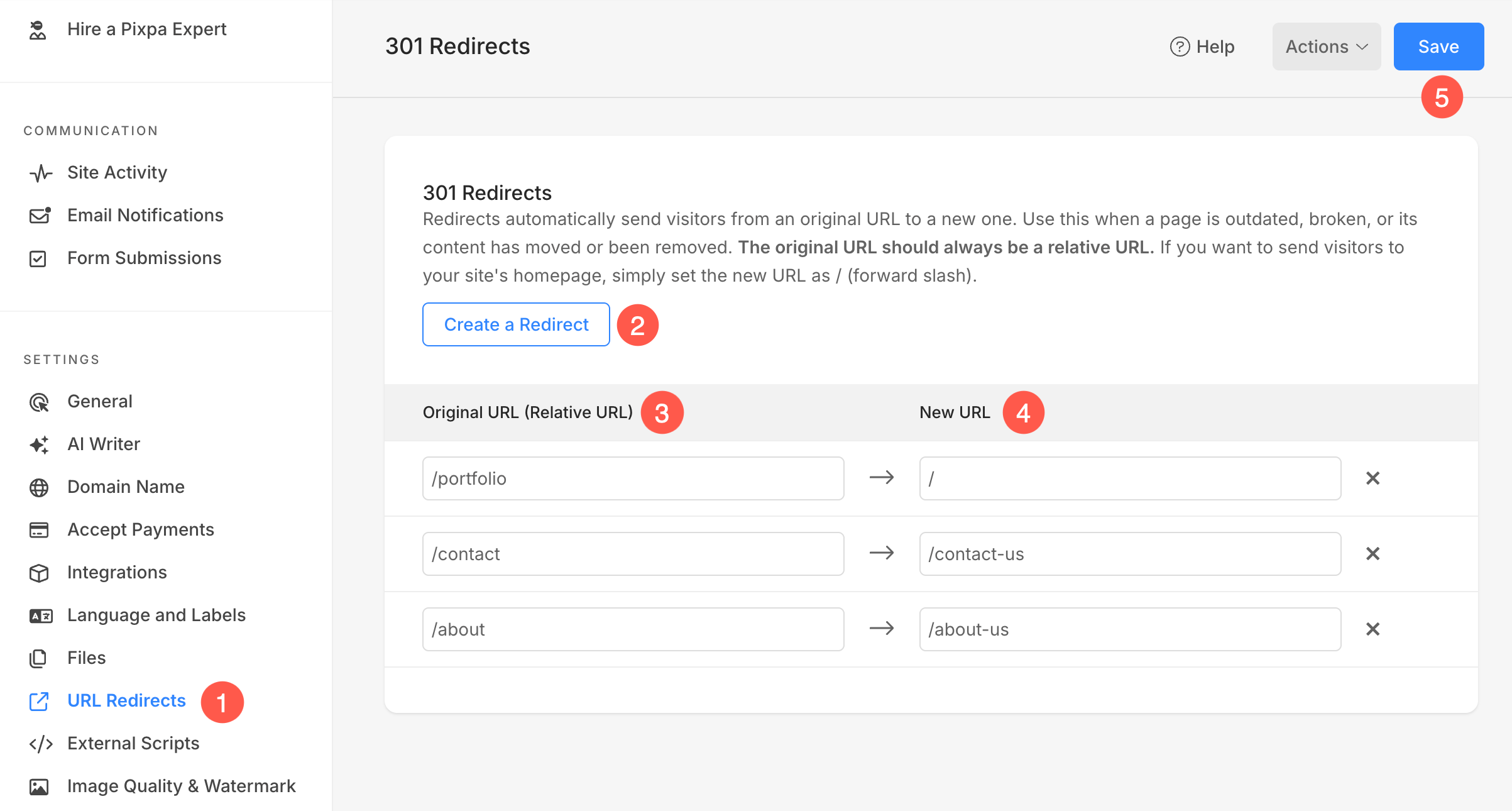This screenshot has height=811, width=1512.
Task: Go to Language and Labels settings
Action: click(x=156, y=615)
